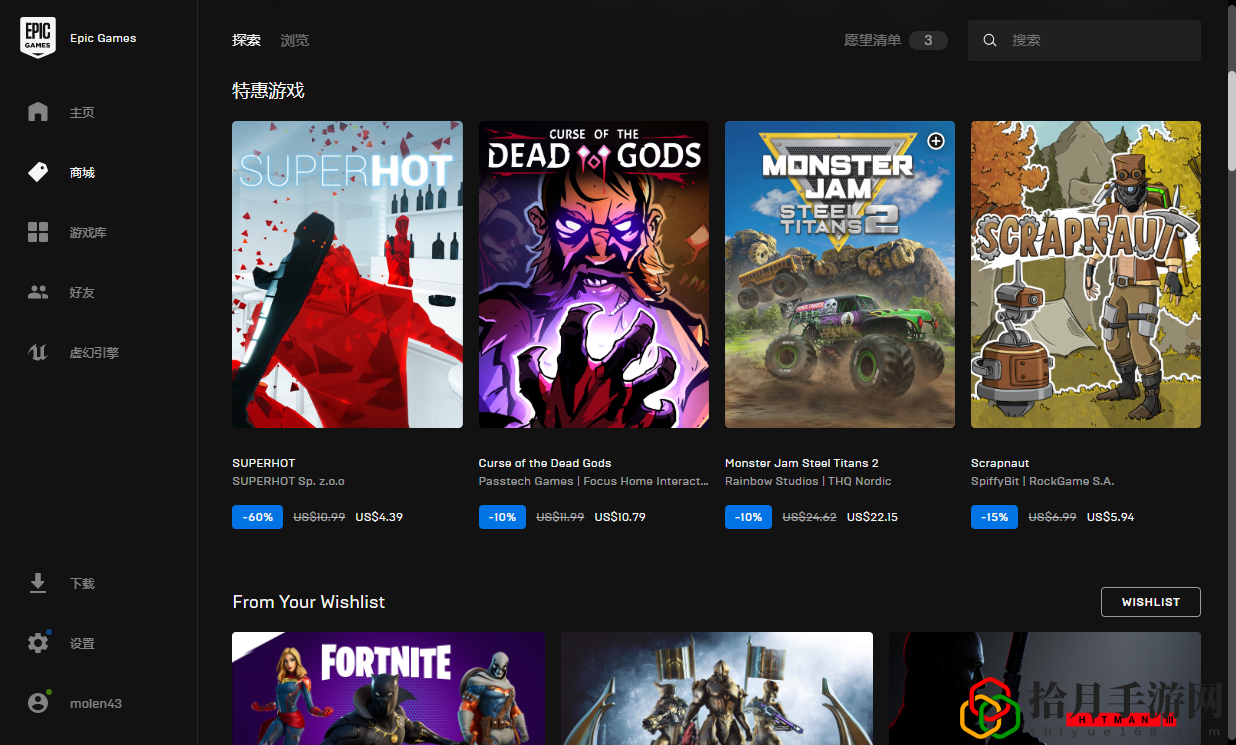Click the SUPERHOT Sp. z.o.o publisher text

tap(288, 481)
